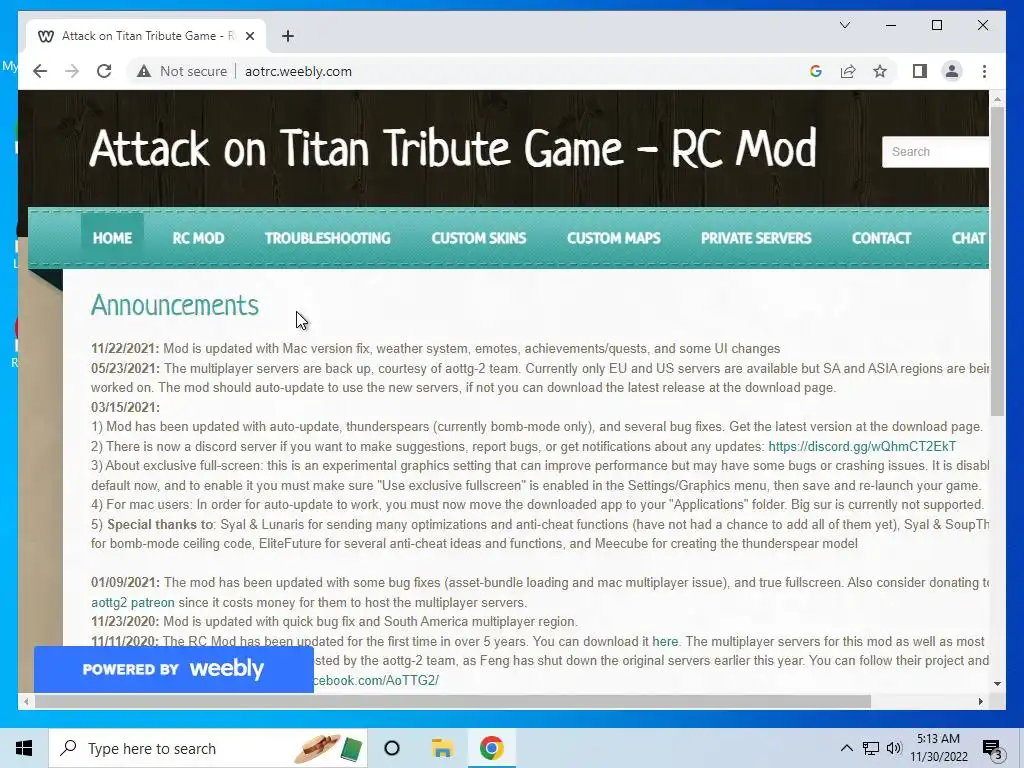Open File Explorer from the taskbar

442,748
